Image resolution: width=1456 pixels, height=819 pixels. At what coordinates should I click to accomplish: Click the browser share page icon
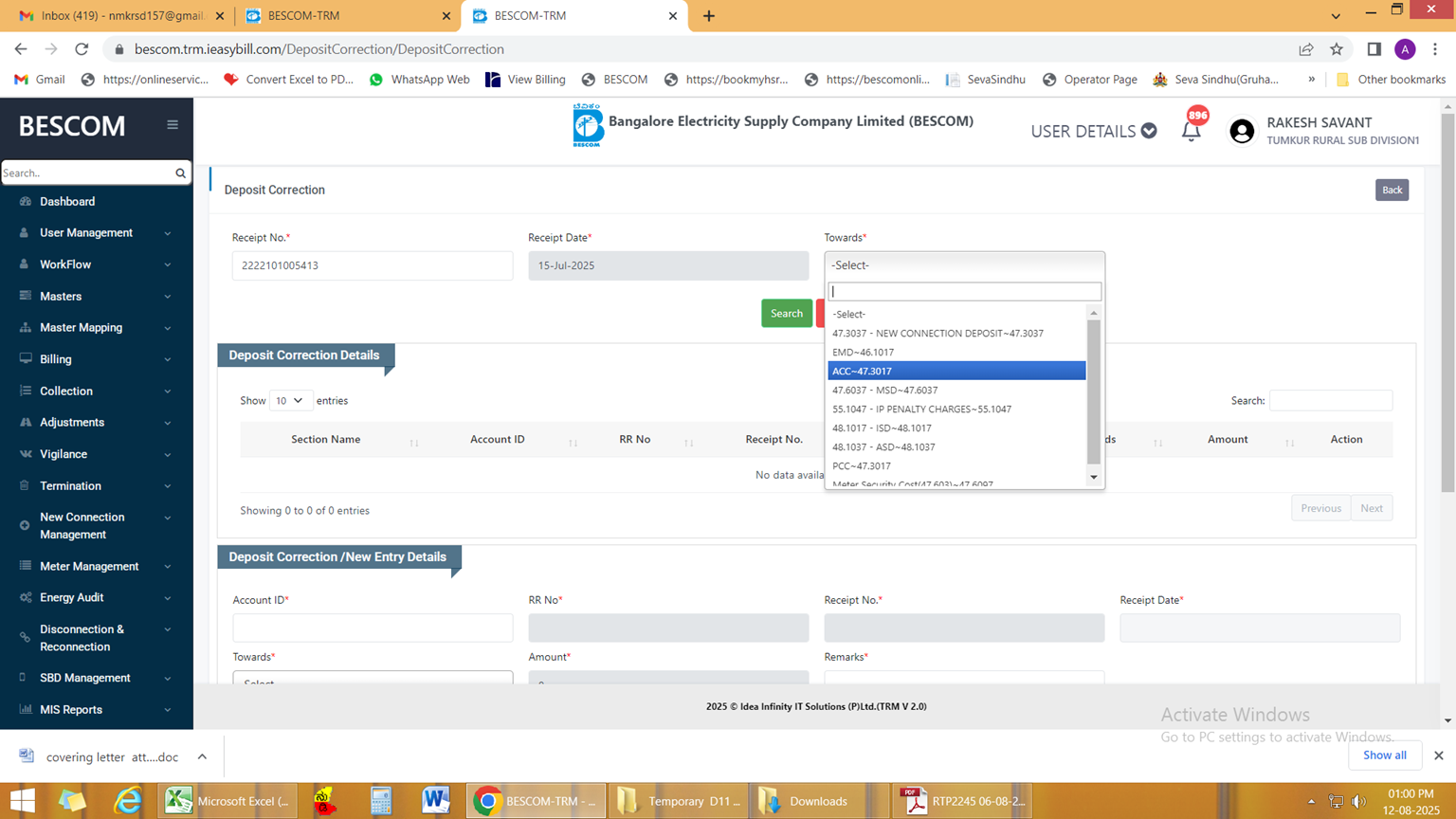point(1306,49)
